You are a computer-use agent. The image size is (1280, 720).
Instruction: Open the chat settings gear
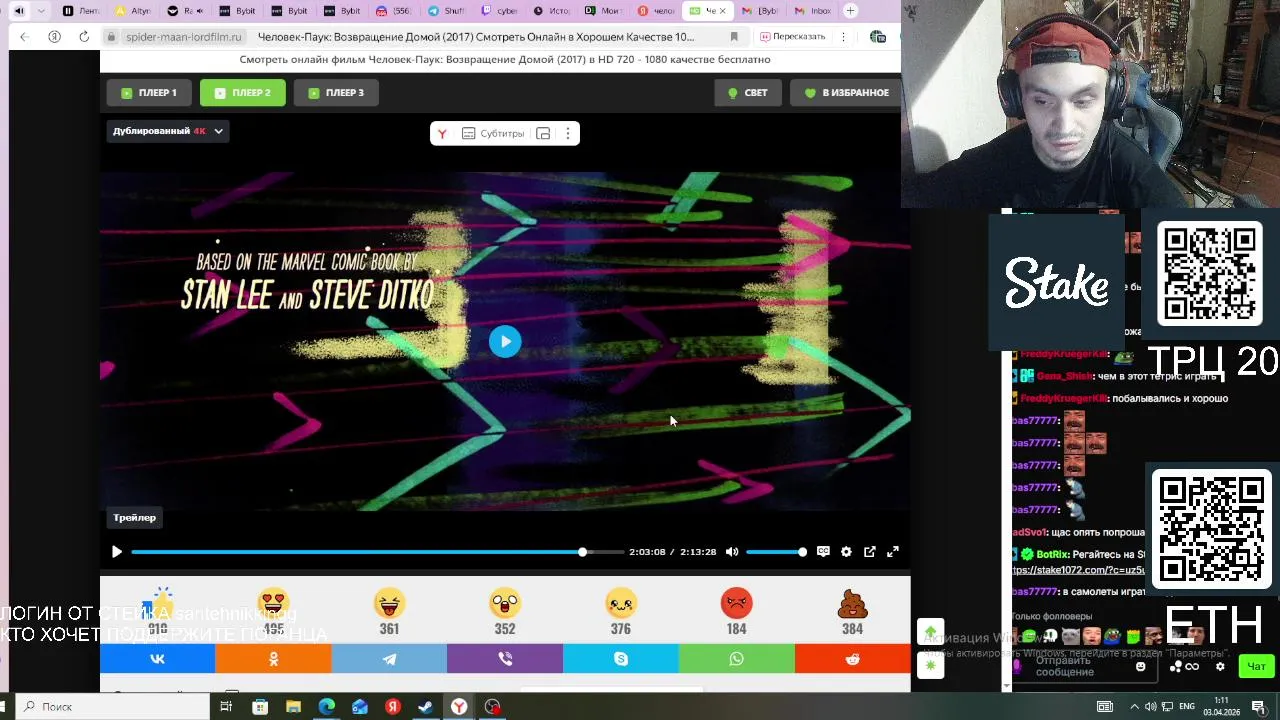point(1220,667)
